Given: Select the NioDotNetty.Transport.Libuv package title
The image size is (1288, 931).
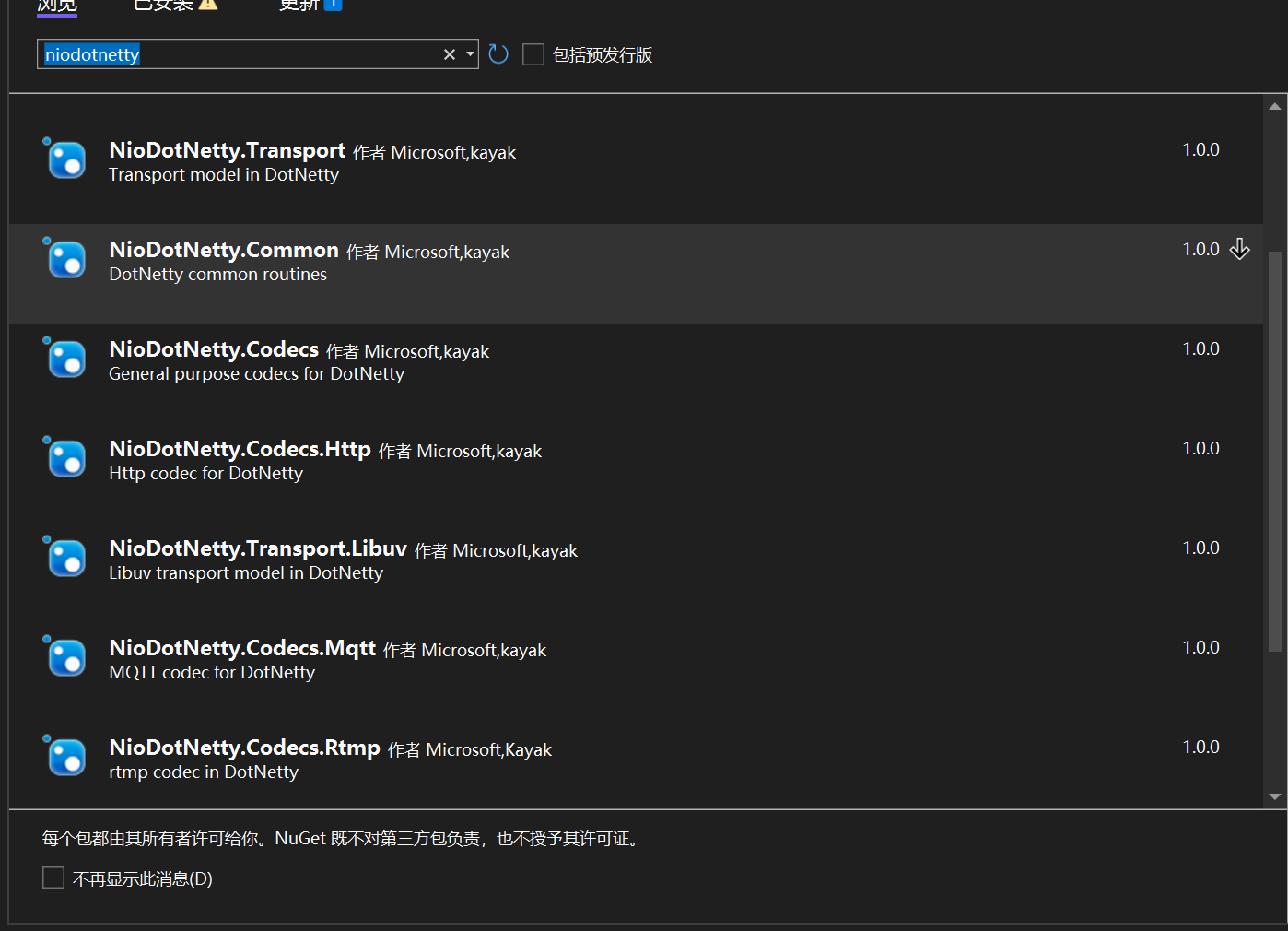Looking at the screenshot, I should [x=258, y=548].
